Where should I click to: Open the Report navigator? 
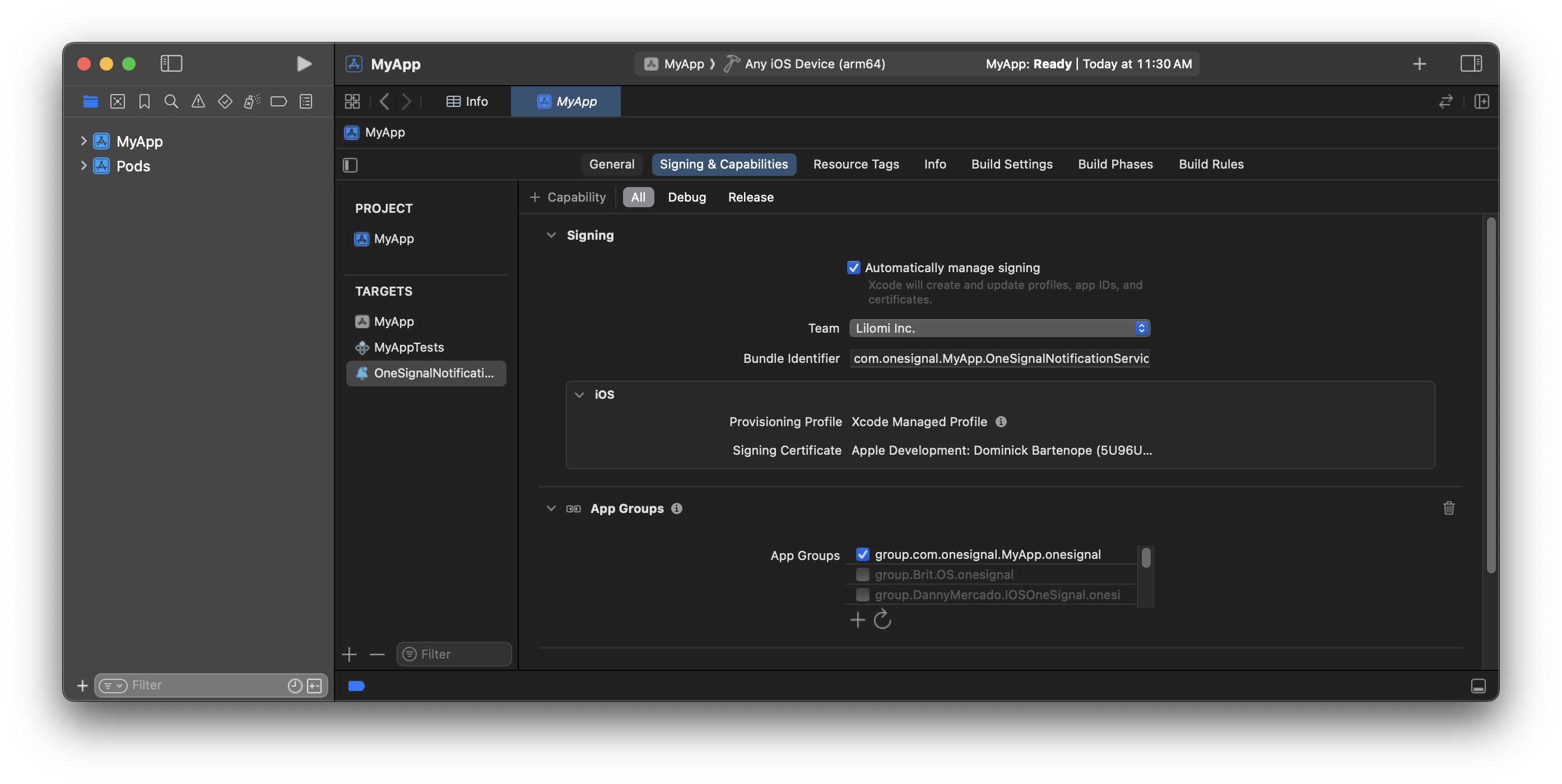[x=306, y=101]
